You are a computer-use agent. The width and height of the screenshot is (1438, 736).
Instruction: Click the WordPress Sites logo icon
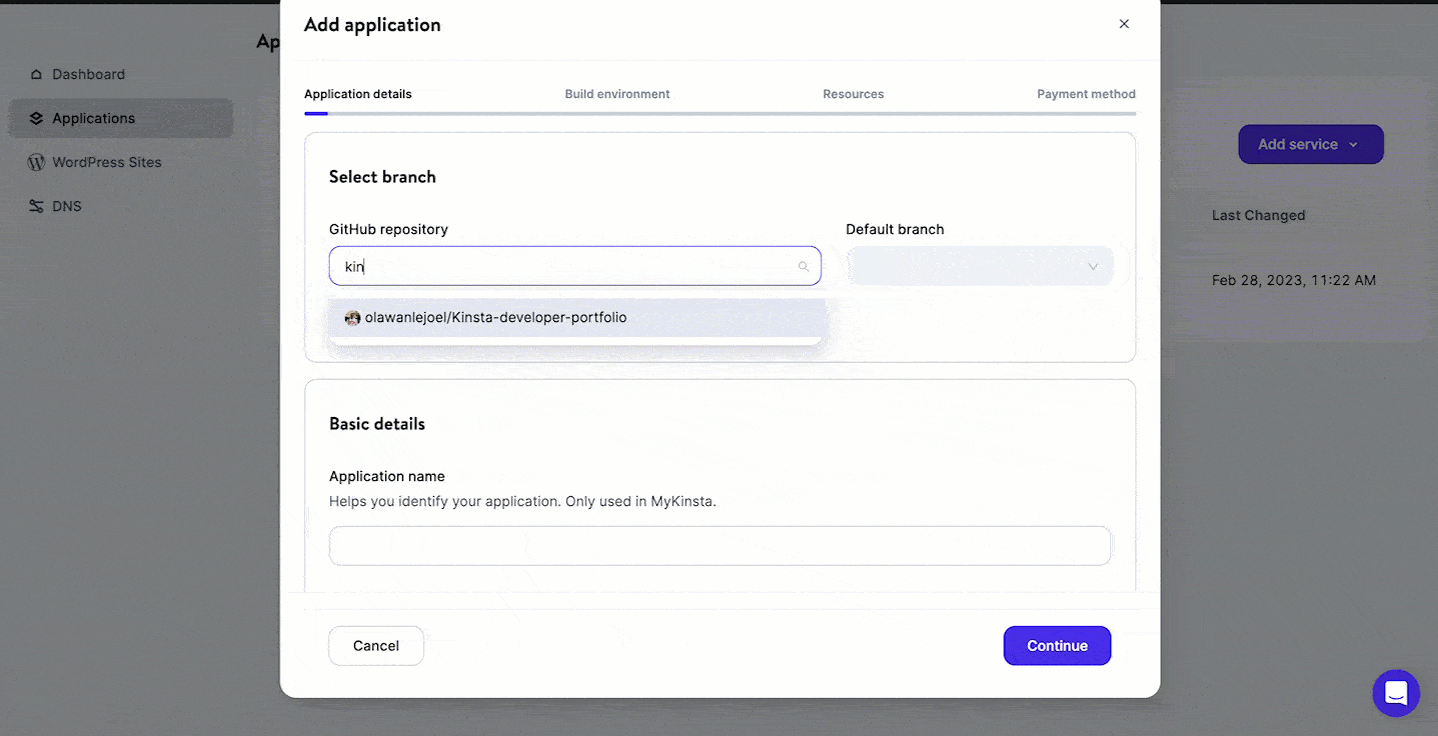[37, 162]
